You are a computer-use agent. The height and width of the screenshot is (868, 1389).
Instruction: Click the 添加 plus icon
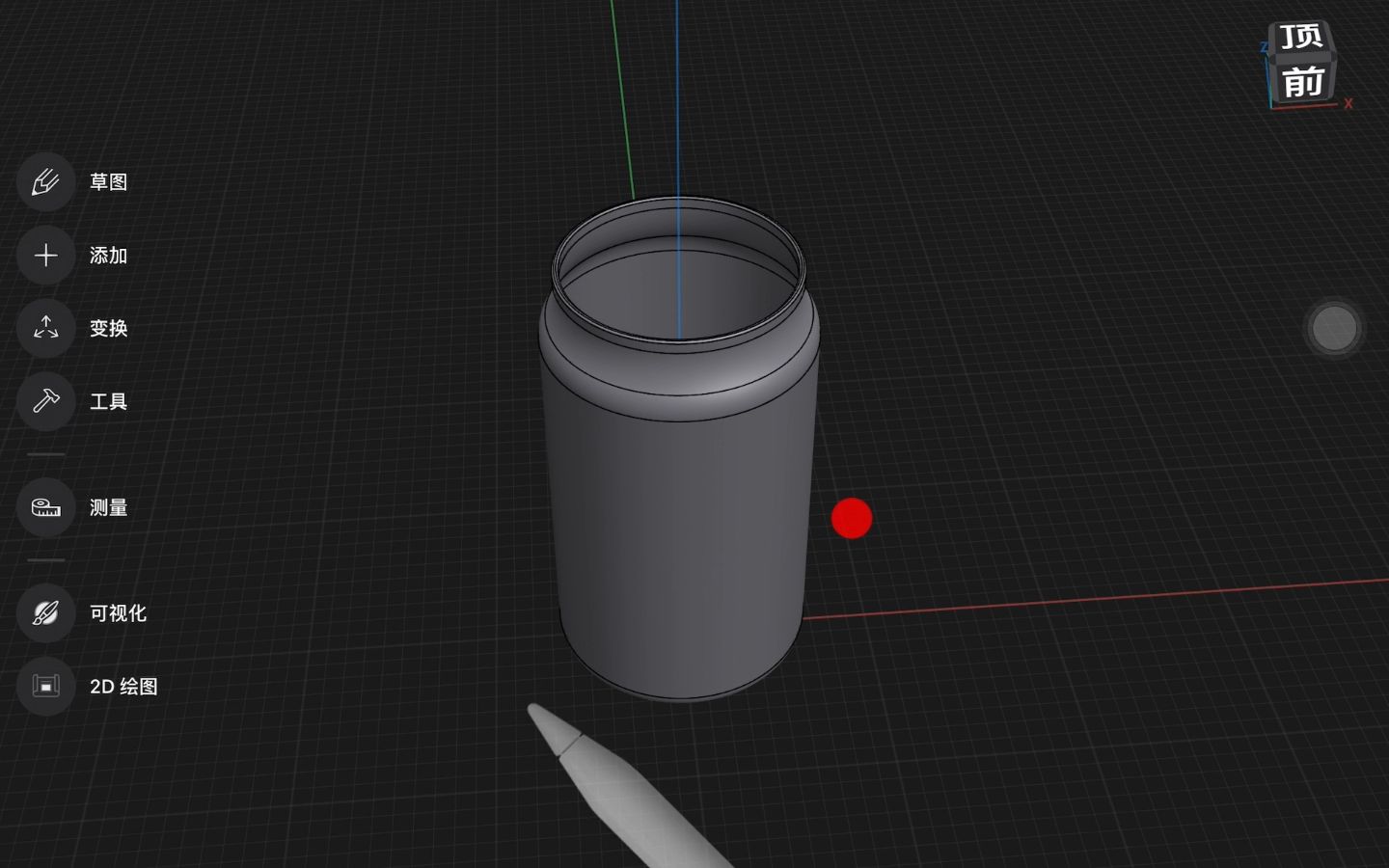(45, 255)
